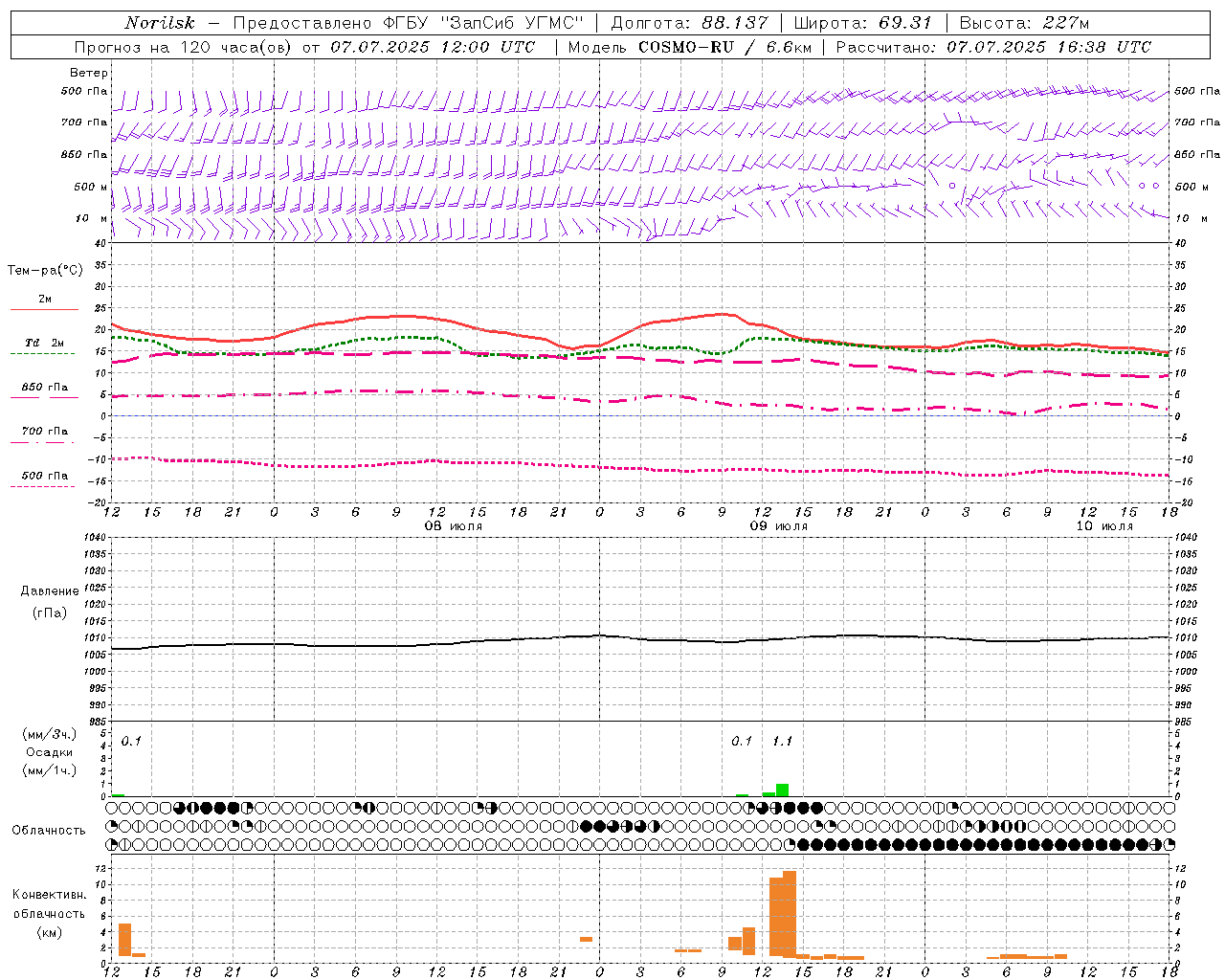Click the '(мм/1ч.)' precipitation unit label
This screenshot has height=980, width=1225.
[x=50, y=771]
